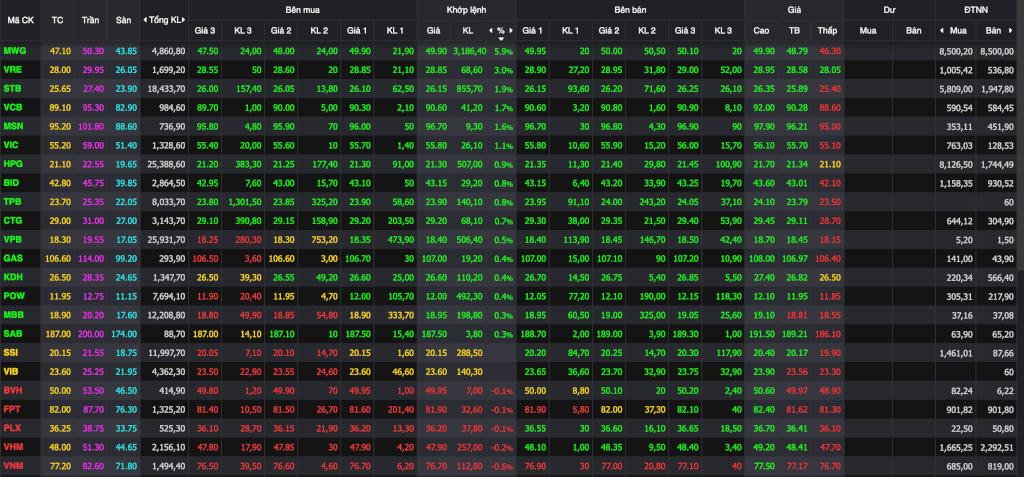1024x477 pixels.
Task: Sort by the TC reference price header
Action: click(x=57, y=20)
